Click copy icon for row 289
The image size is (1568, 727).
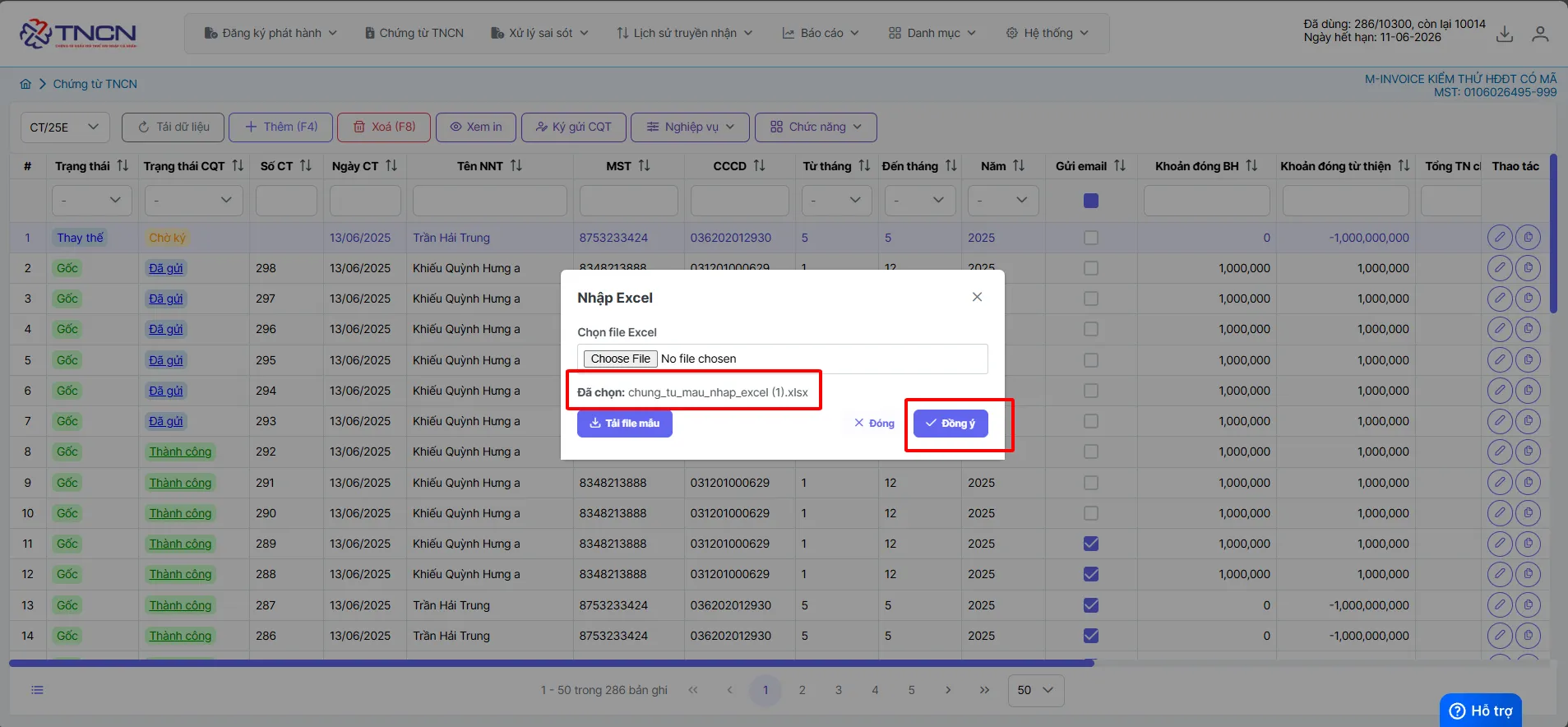coord(1528,544)
